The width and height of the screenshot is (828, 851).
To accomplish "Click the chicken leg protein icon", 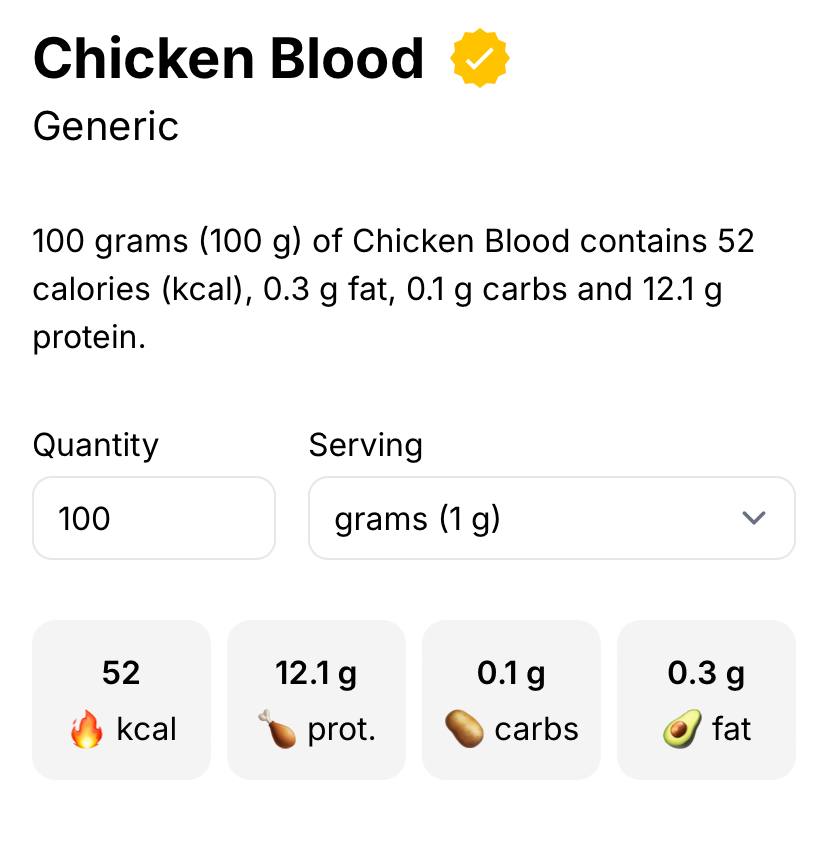I will coord(277,729).
